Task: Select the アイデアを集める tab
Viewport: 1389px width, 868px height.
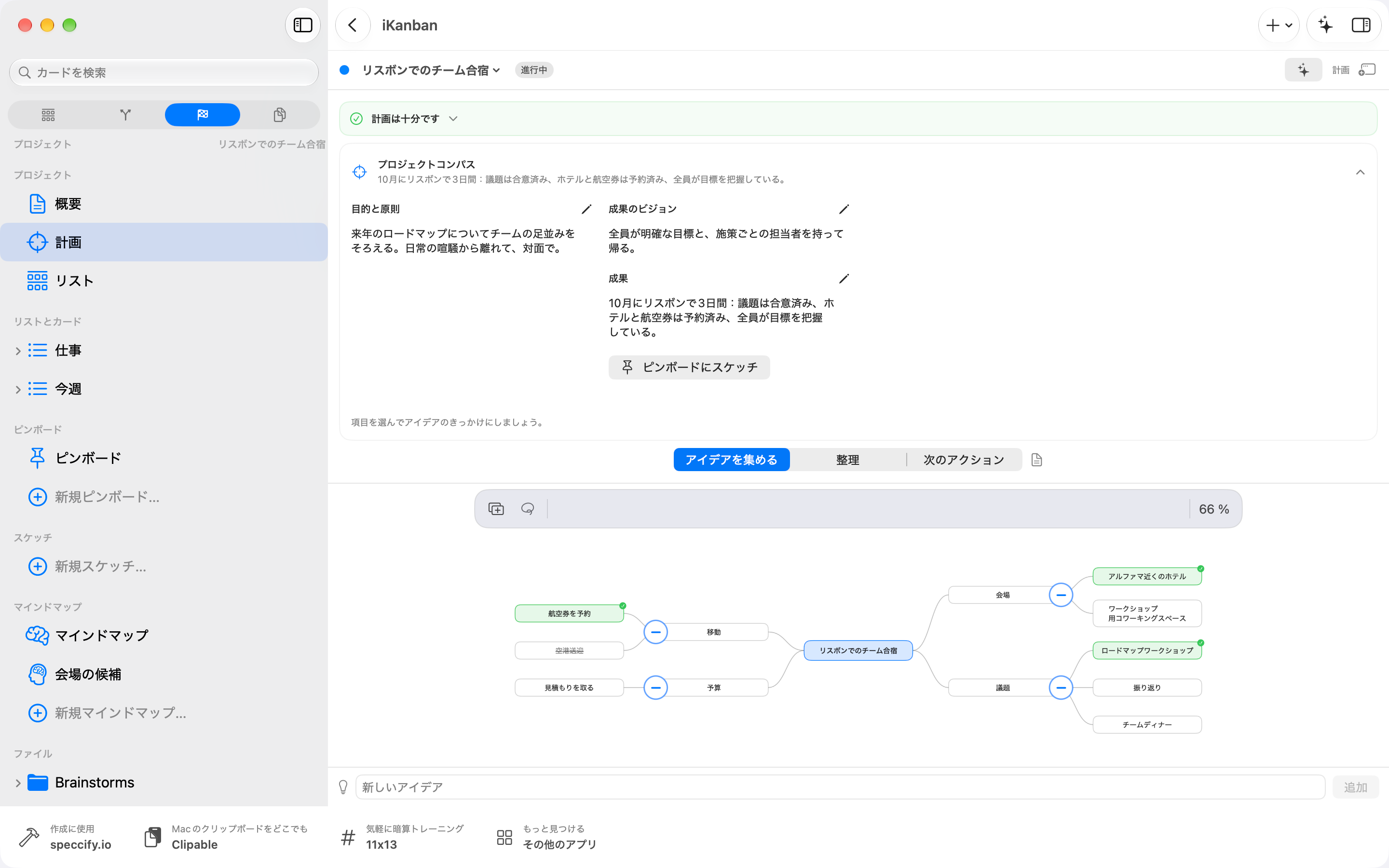Action: tap(731, 460)
